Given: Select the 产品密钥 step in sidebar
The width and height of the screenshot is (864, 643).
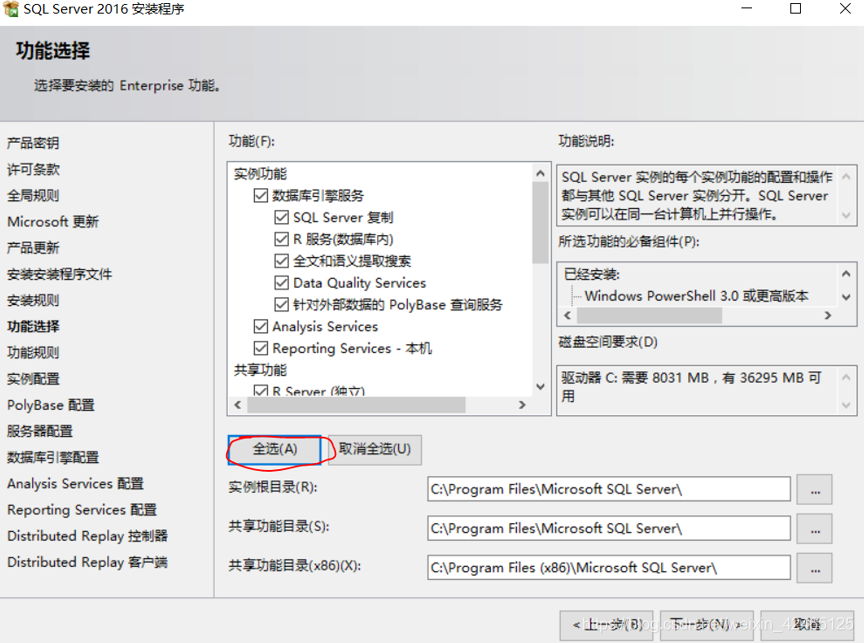Looking at the screenshot, I should (33, 143).
